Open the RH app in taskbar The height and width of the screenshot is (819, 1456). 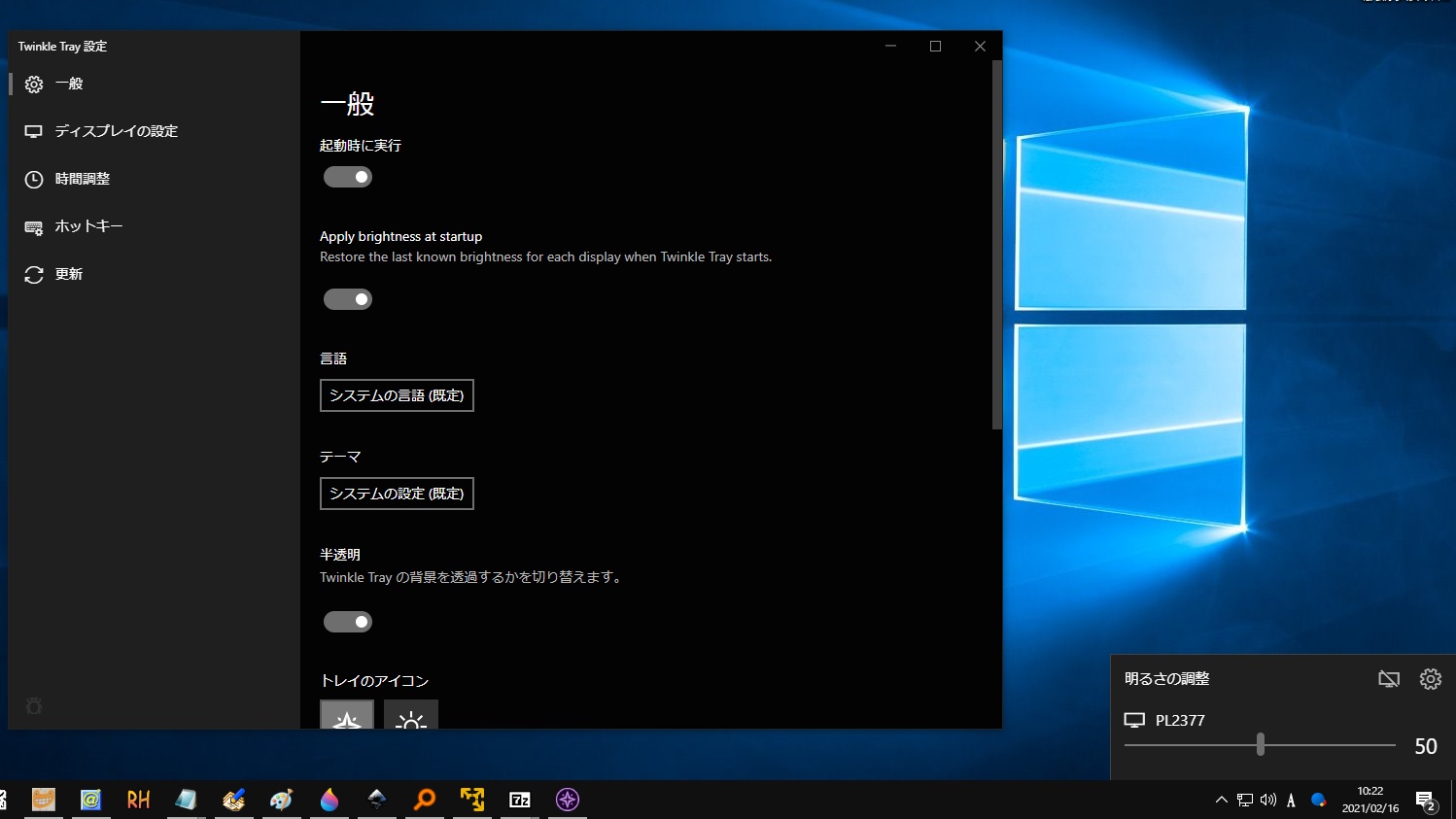click(x=139, y=800)
